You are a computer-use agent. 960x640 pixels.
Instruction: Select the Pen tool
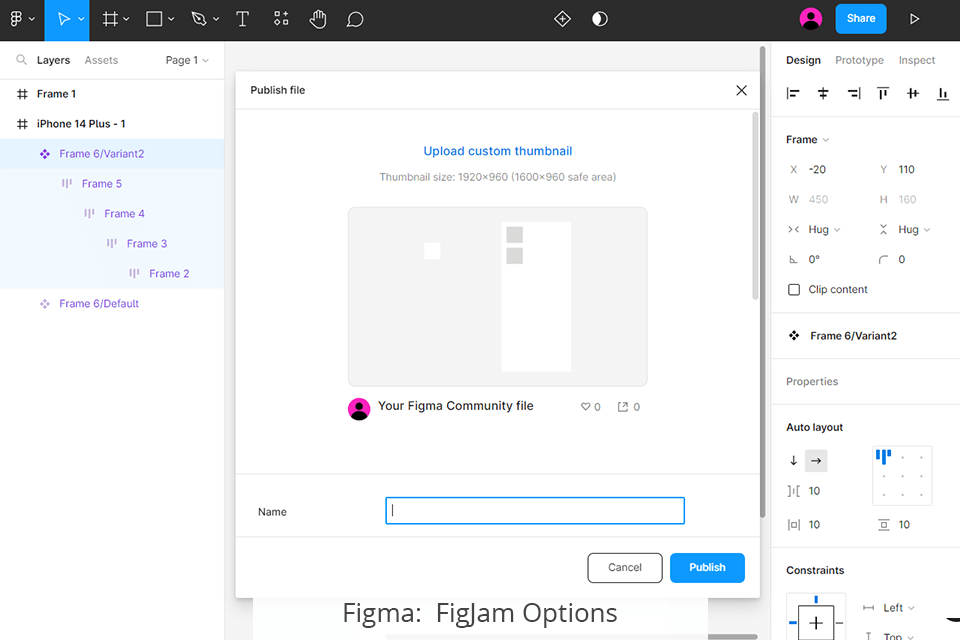(199, 20)
